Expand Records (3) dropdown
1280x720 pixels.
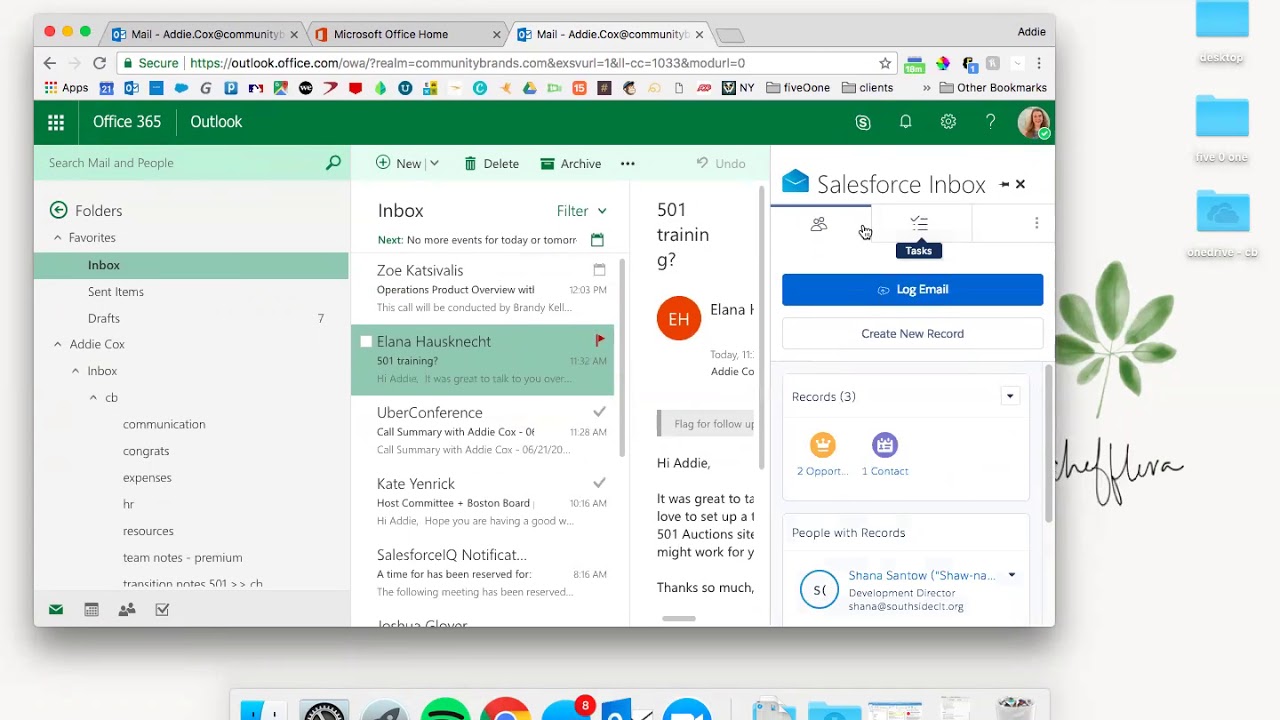coord(1010,397)
